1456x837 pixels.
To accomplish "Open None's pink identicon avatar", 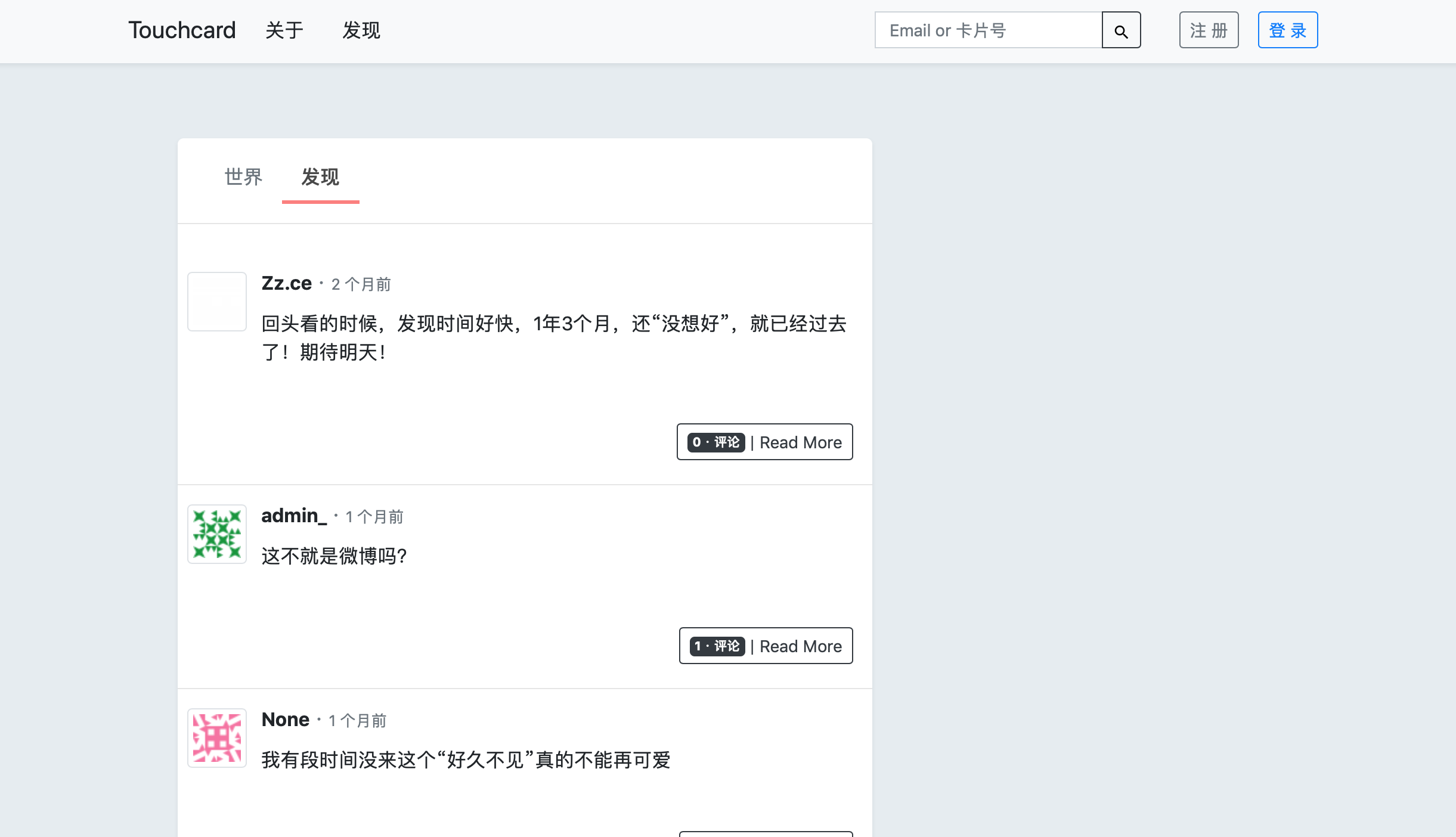I will (x=217, y=738).
